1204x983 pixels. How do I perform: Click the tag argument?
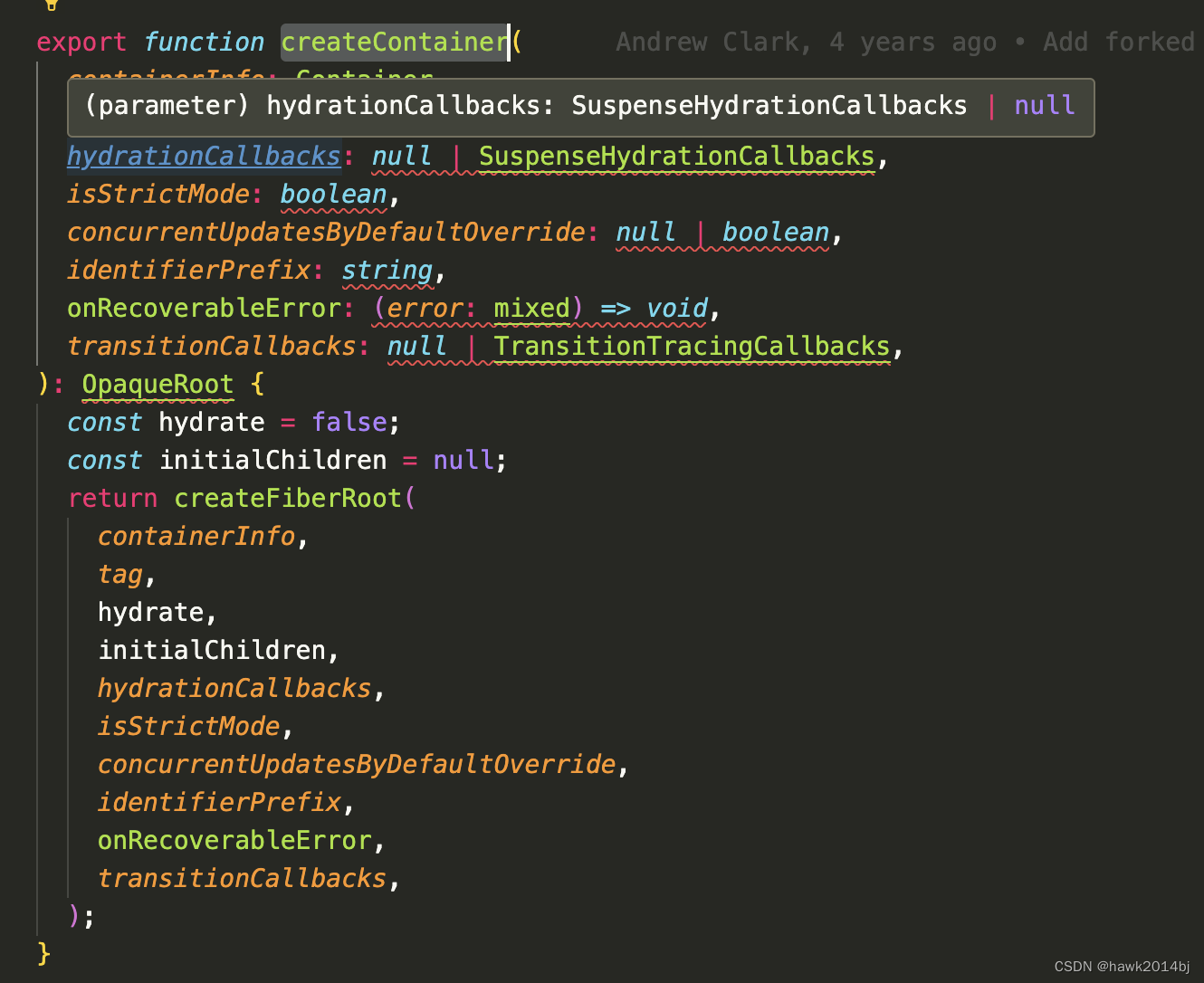tap(120, 575)
